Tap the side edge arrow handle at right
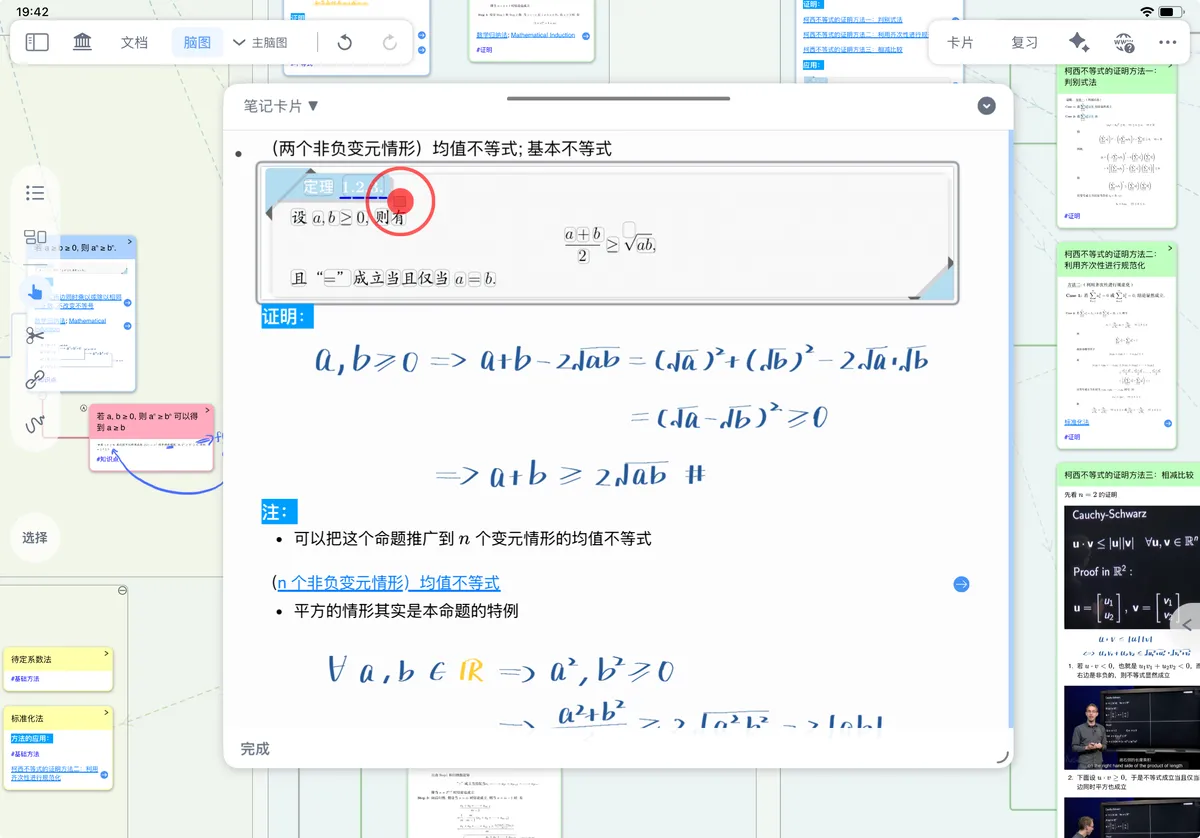 point(1187,625)
